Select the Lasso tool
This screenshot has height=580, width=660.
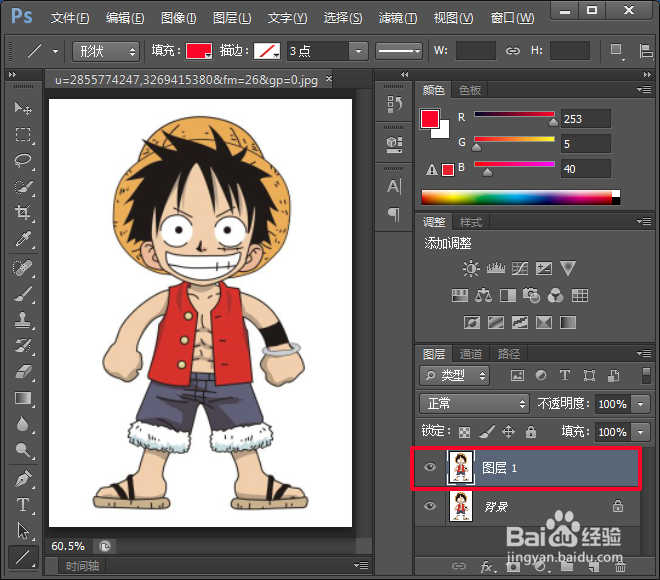23,160
